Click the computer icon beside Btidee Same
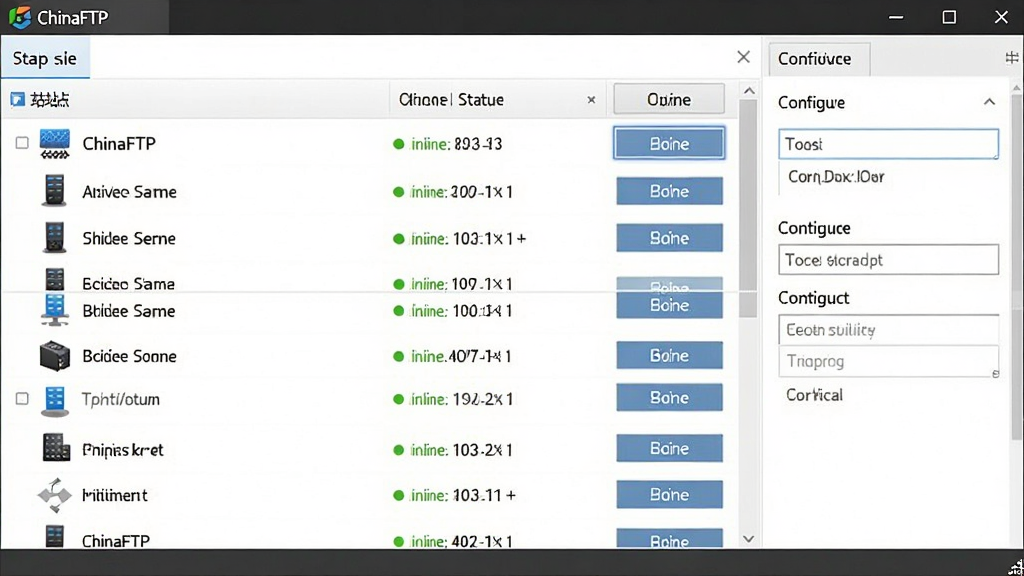Viewport: 1024px width, 576px height. tap(54, 310)
